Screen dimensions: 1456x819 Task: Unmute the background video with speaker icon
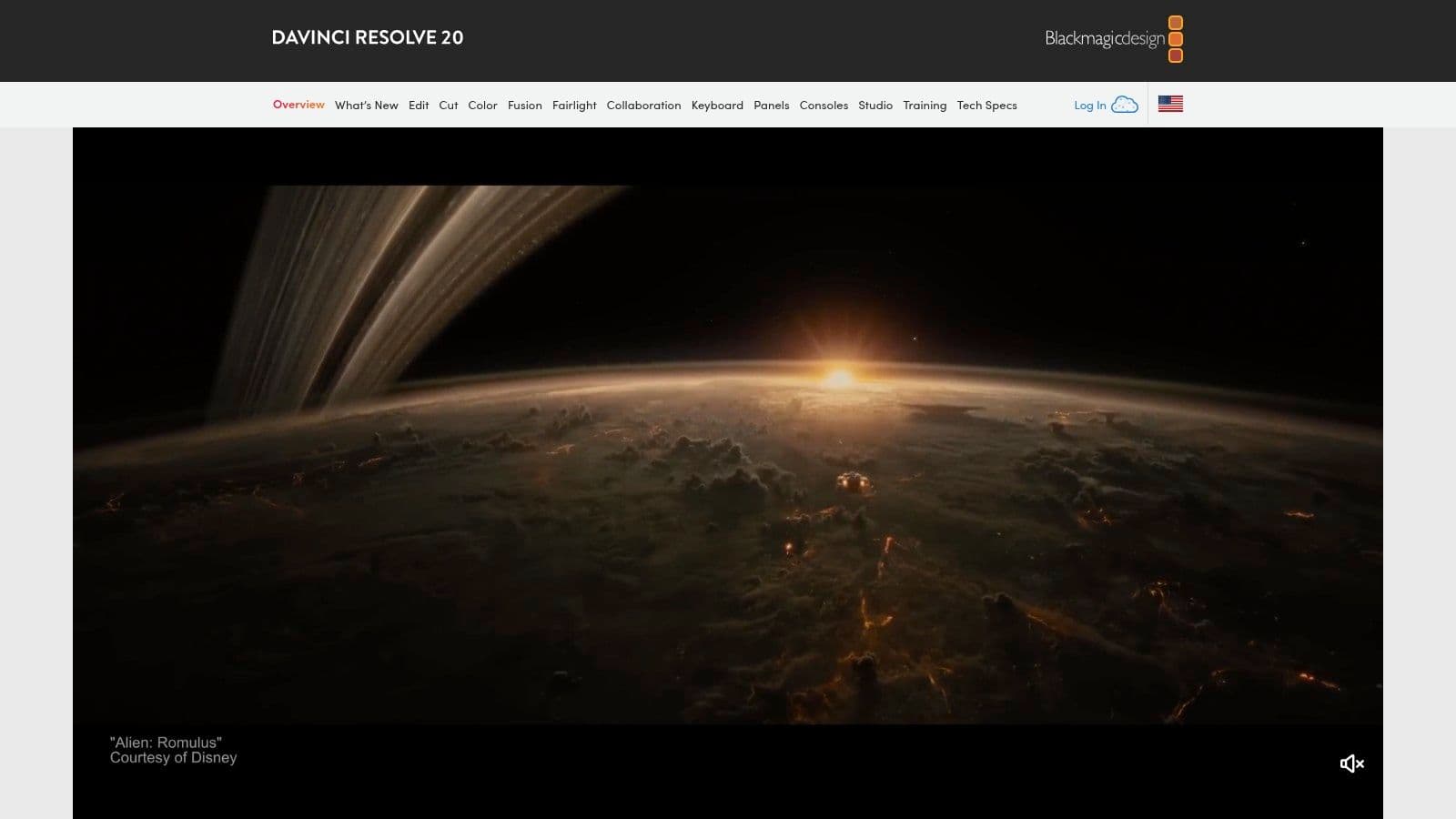tap(1351, 763)
